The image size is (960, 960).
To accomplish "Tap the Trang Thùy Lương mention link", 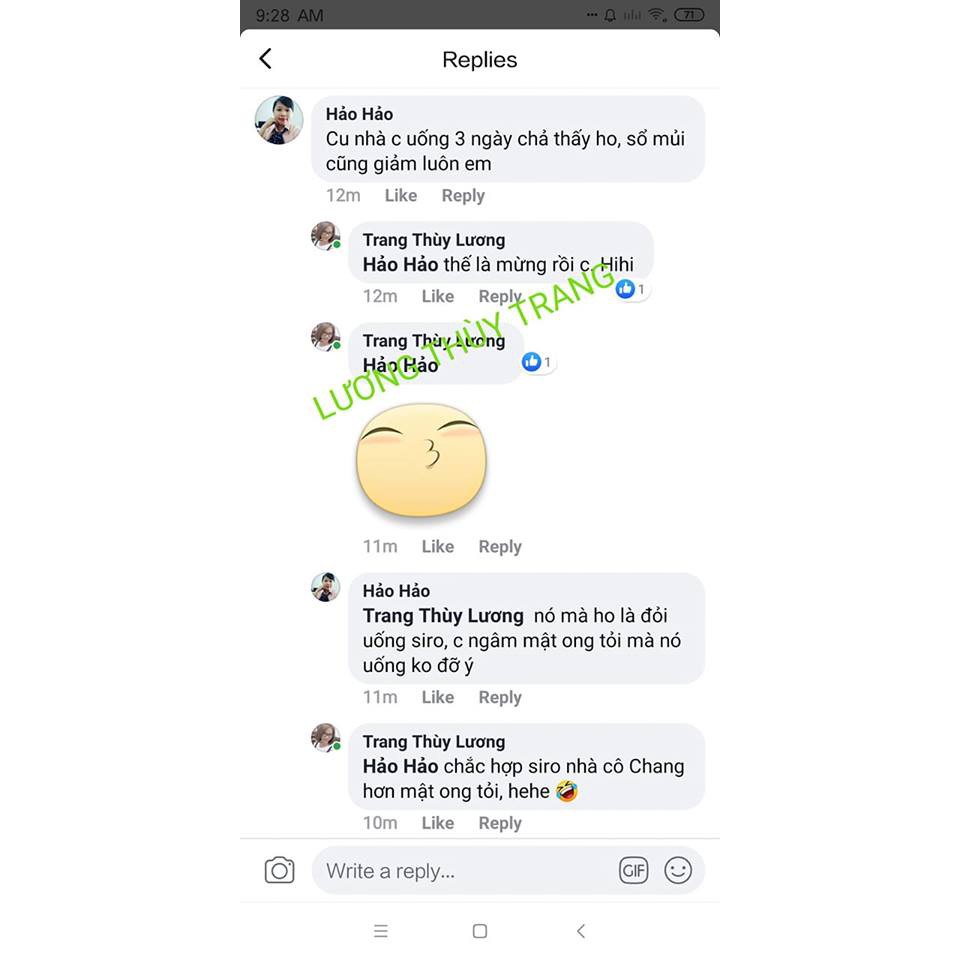I will [443, 615].
